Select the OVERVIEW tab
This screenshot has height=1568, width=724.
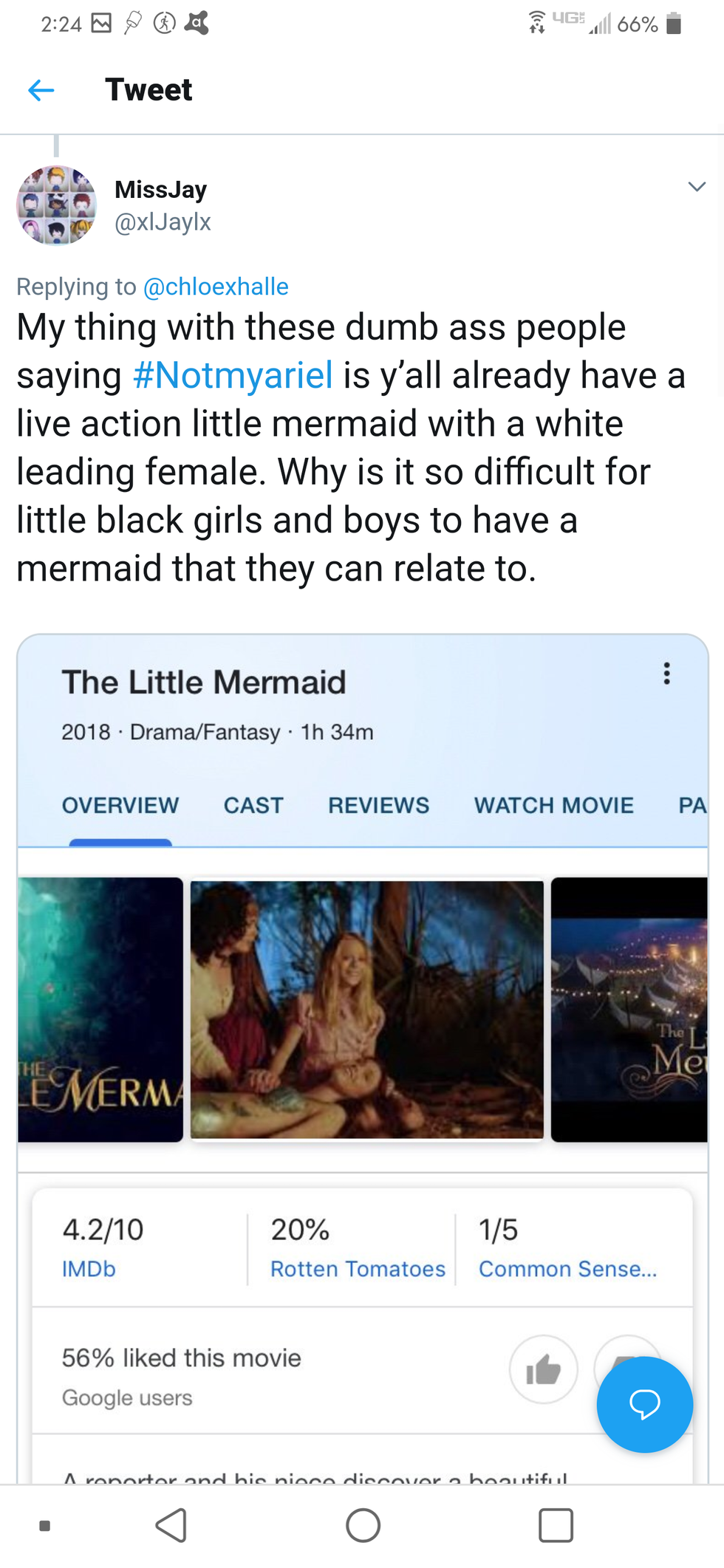[120, 805]
